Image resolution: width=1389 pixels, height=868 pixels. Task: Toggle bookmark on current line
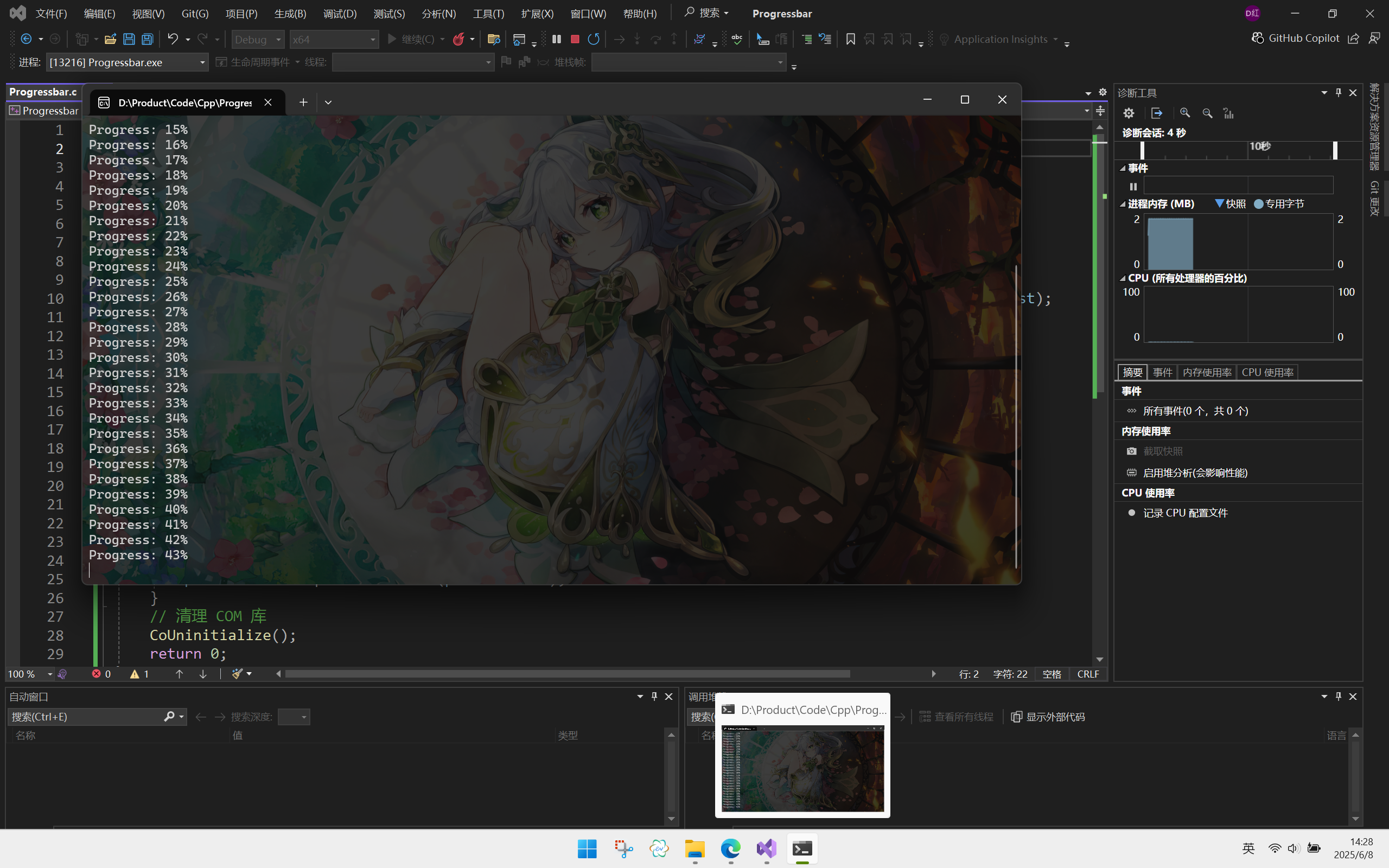pos(851,39)
